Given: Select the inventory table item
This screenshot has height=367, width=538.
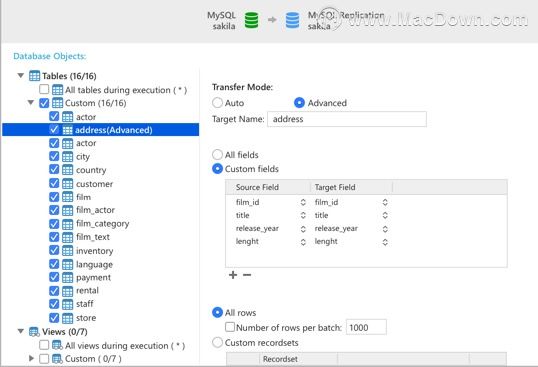Looking at the screenshot, I should 94,251.
